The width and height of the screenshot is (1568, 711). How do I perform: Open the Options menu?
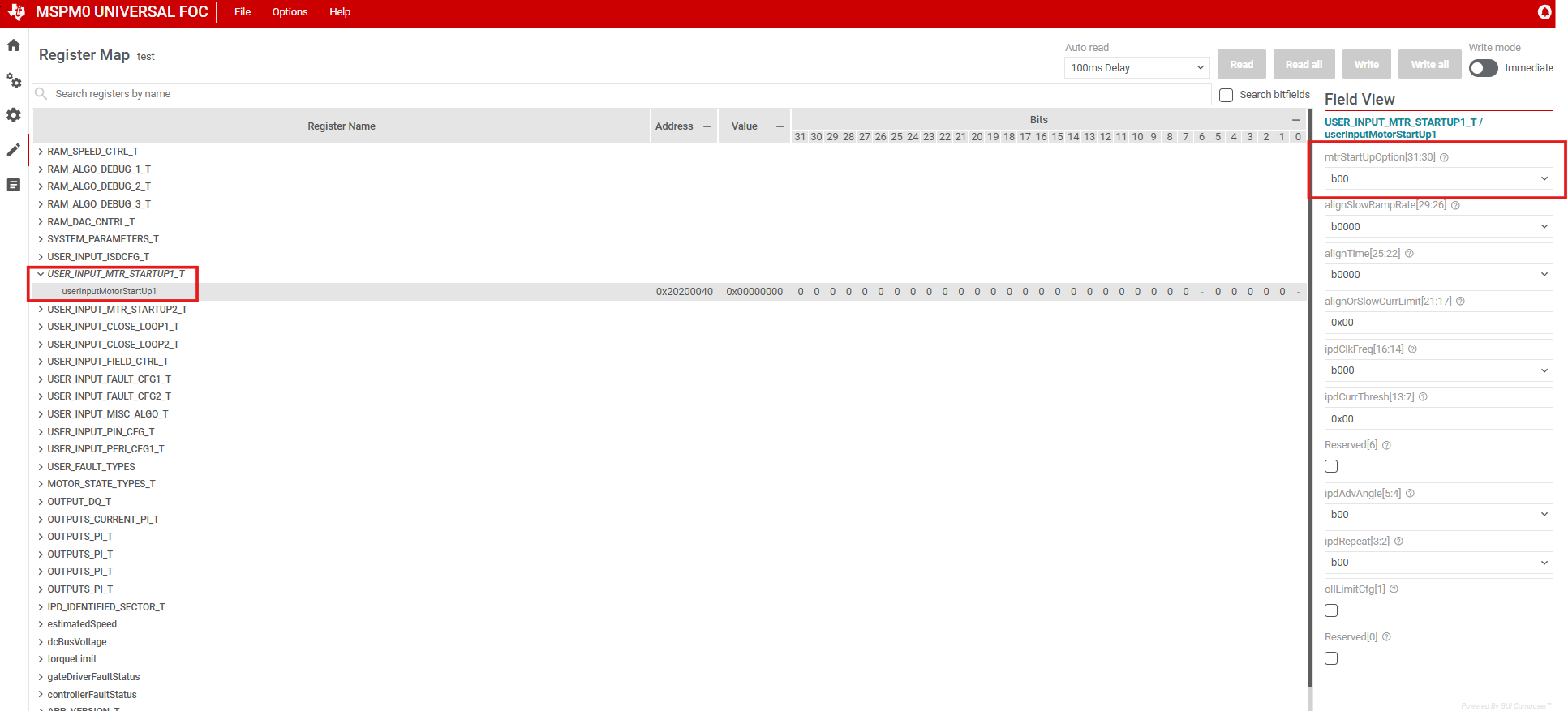pyautogui.click(x=290, y=12)
